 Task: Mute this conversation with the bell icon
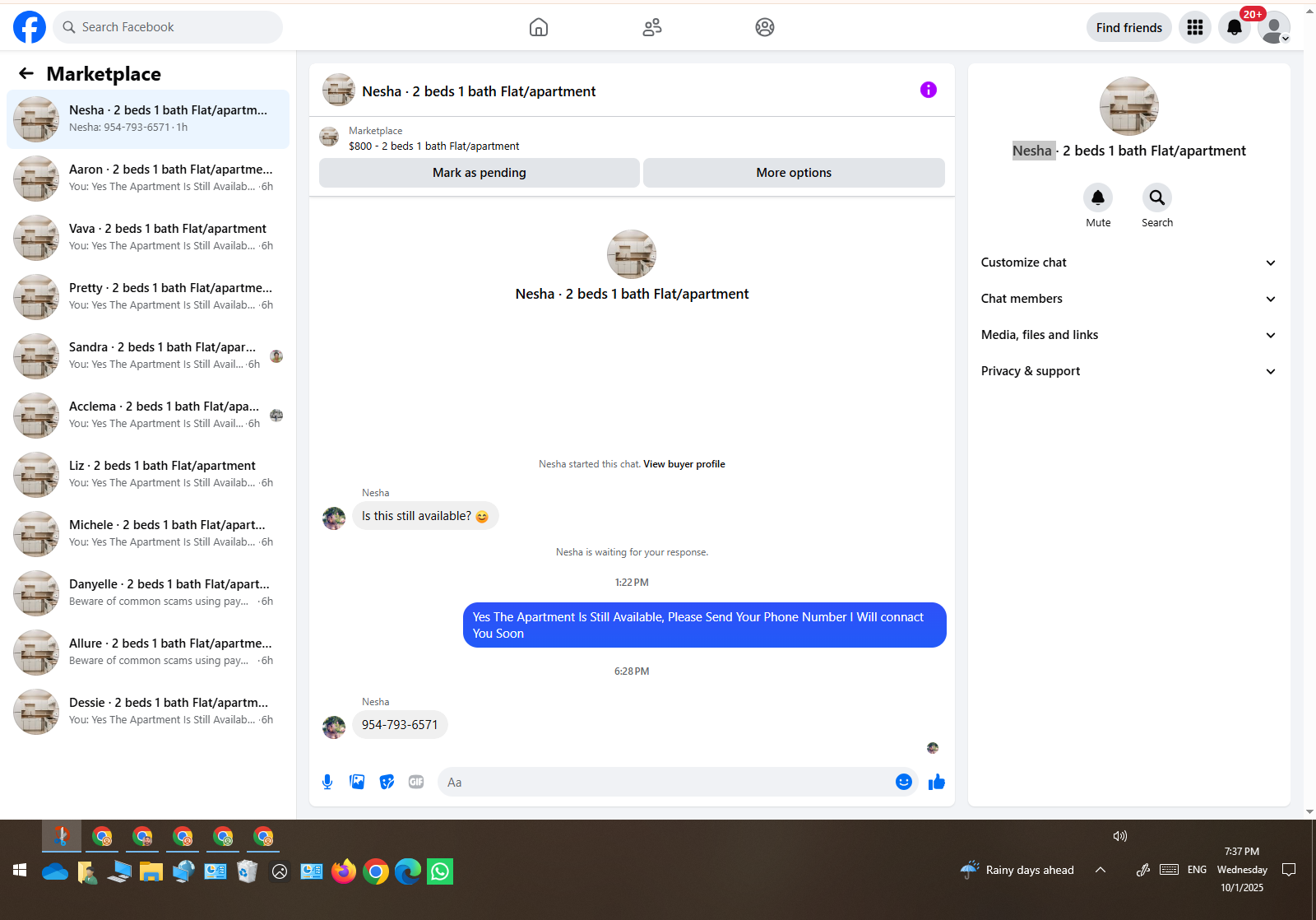pos(1098,197)
